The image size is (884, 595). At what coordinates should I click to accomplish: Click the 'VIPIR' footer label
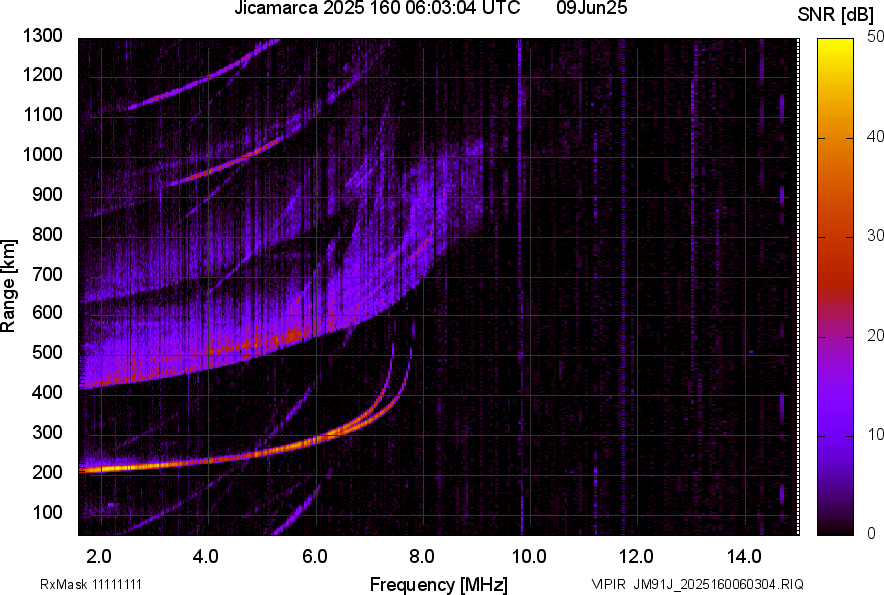607,584
